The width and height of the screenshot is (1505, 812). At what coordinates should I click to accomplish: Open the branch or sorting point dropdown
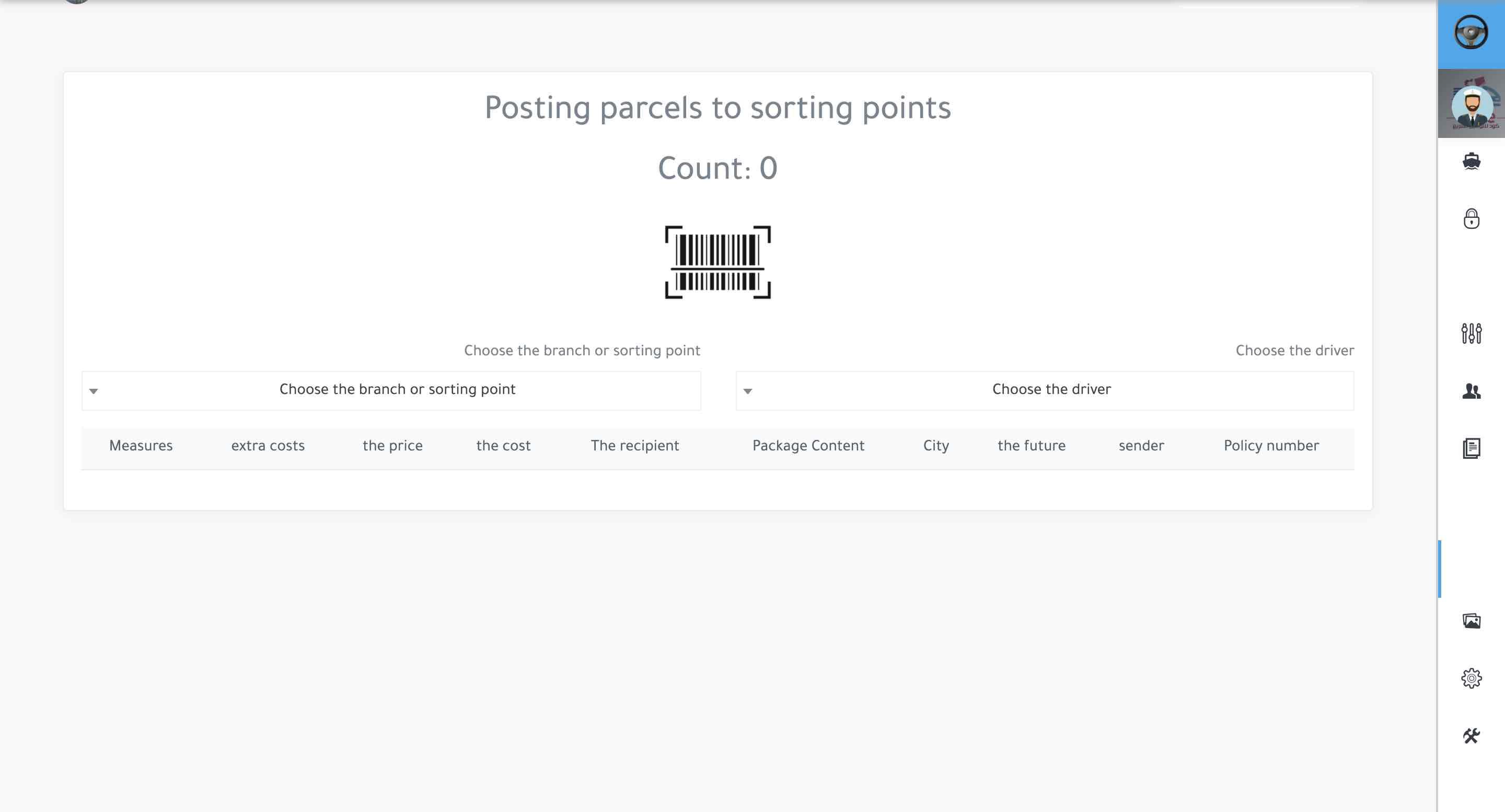point(397,390)
